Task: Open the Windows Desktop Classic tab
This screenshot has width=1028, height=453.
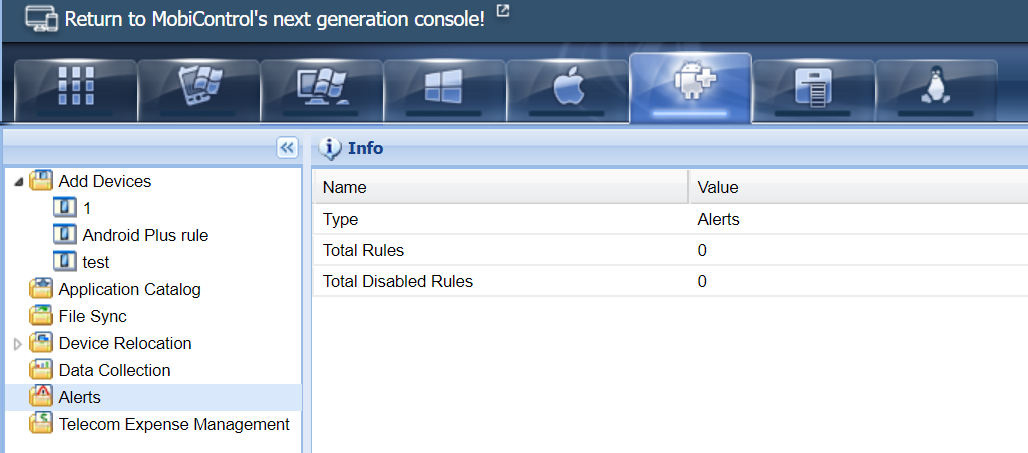Action: click(x=322, y=89)
